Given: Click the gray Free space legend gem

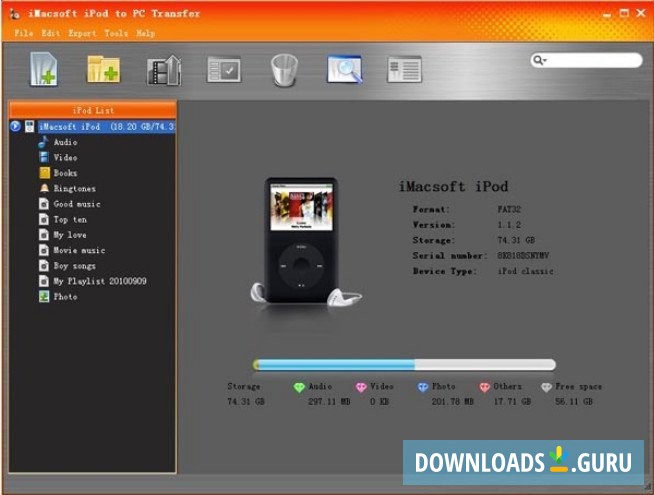Looking at the screenshot, I should [546, 387].
